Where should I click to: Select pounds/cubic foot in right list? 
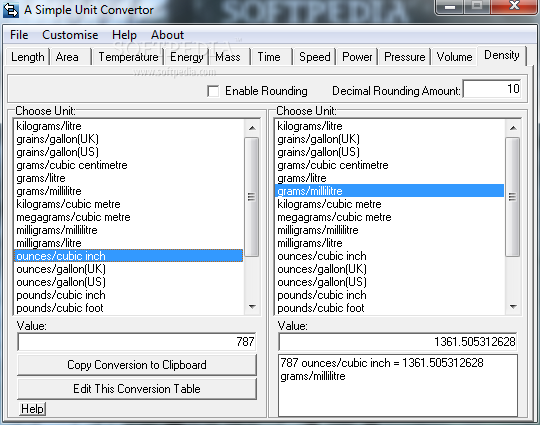tap(390, 308)
